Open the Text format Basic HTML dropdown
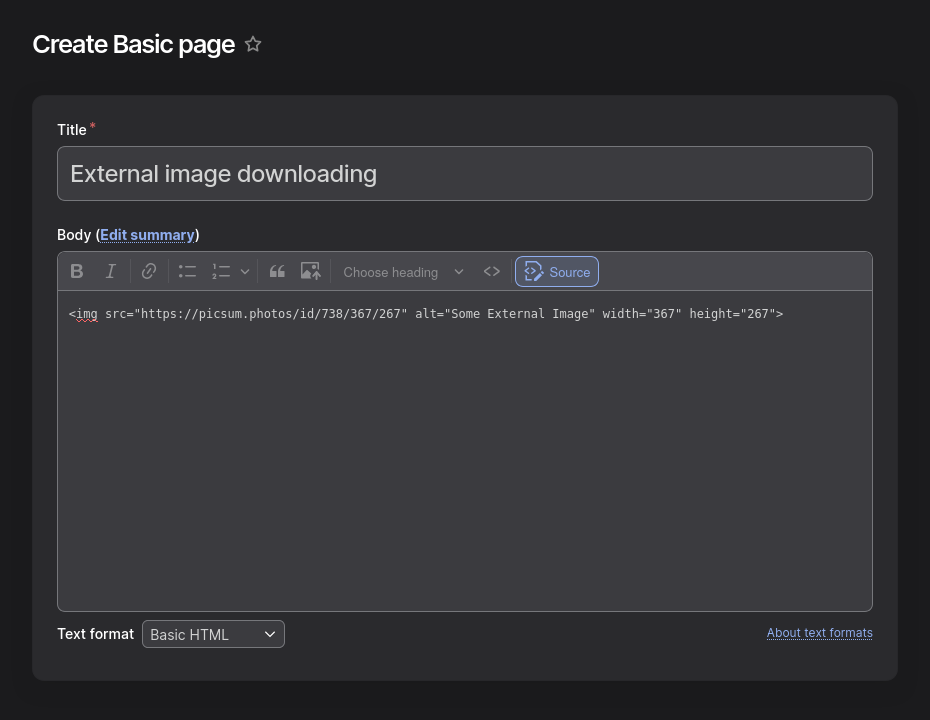This screenshot has width=930, height=720. (214, 634)
